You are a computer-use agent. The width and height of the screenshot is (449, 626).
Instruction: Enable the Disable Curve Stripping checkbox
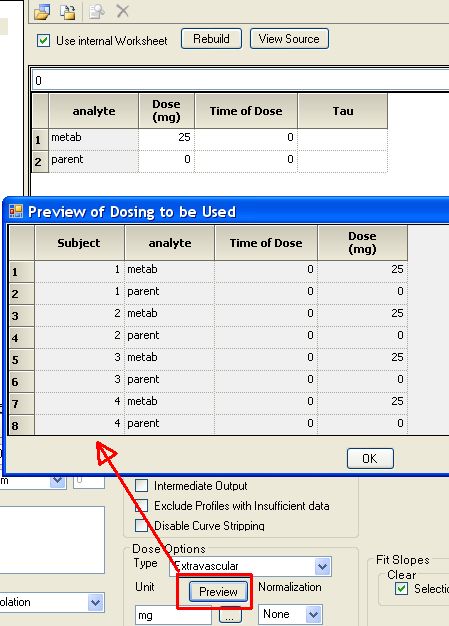[141, 526]
